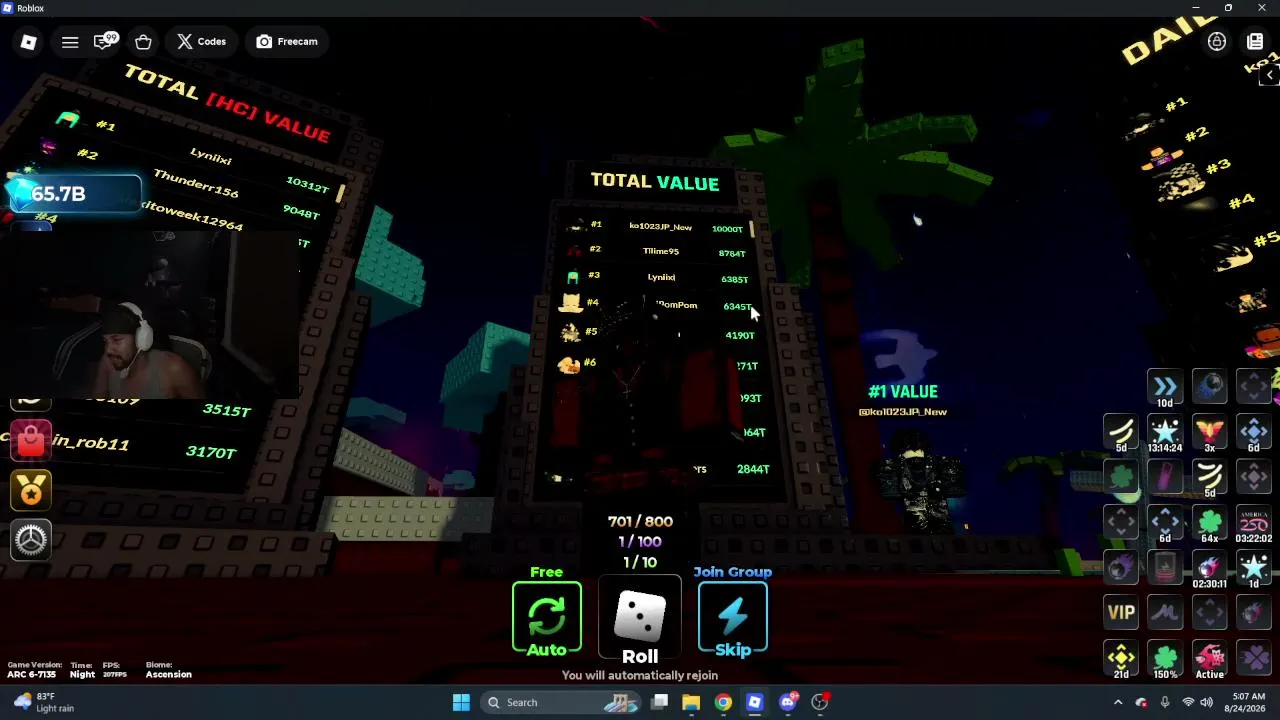Show hidden system tray icons
Image resolution: width=1280 pixels, height=720 pixels.
point(1118,702)
